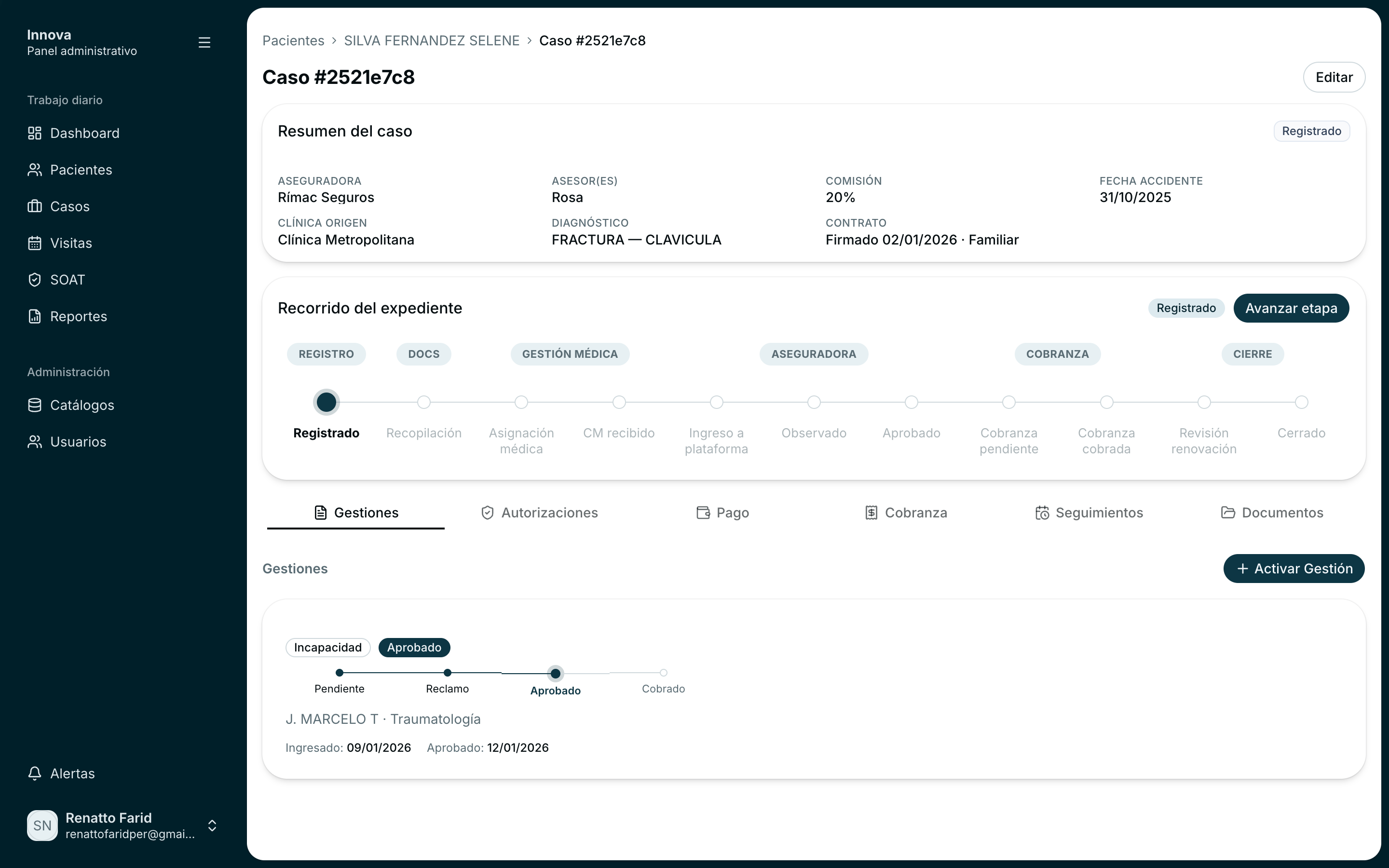The height and width of the screenshot is (868, 1389).
Task: Click the Incapacidad badge
Action: tap(328, 648)
